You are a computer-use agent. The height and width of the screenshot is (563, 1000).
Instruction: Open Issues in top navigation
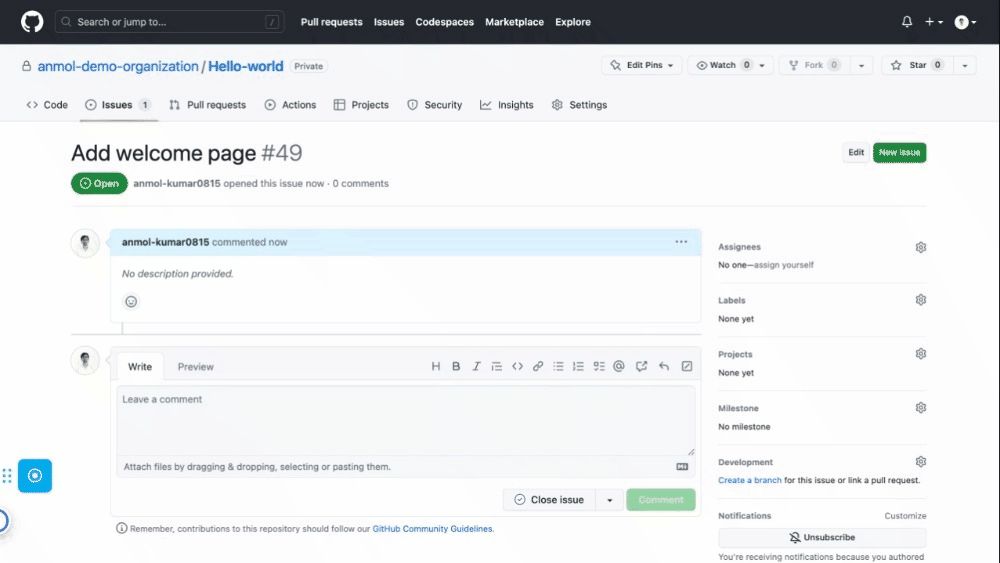pyautogui.click(x=389, y=22)
